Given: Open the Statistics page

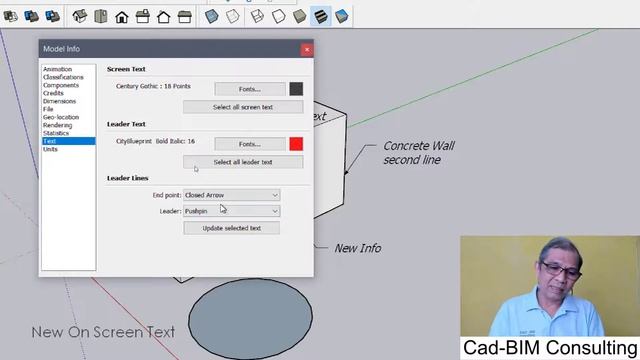Looking at the screenshot, I should point(56,133).
